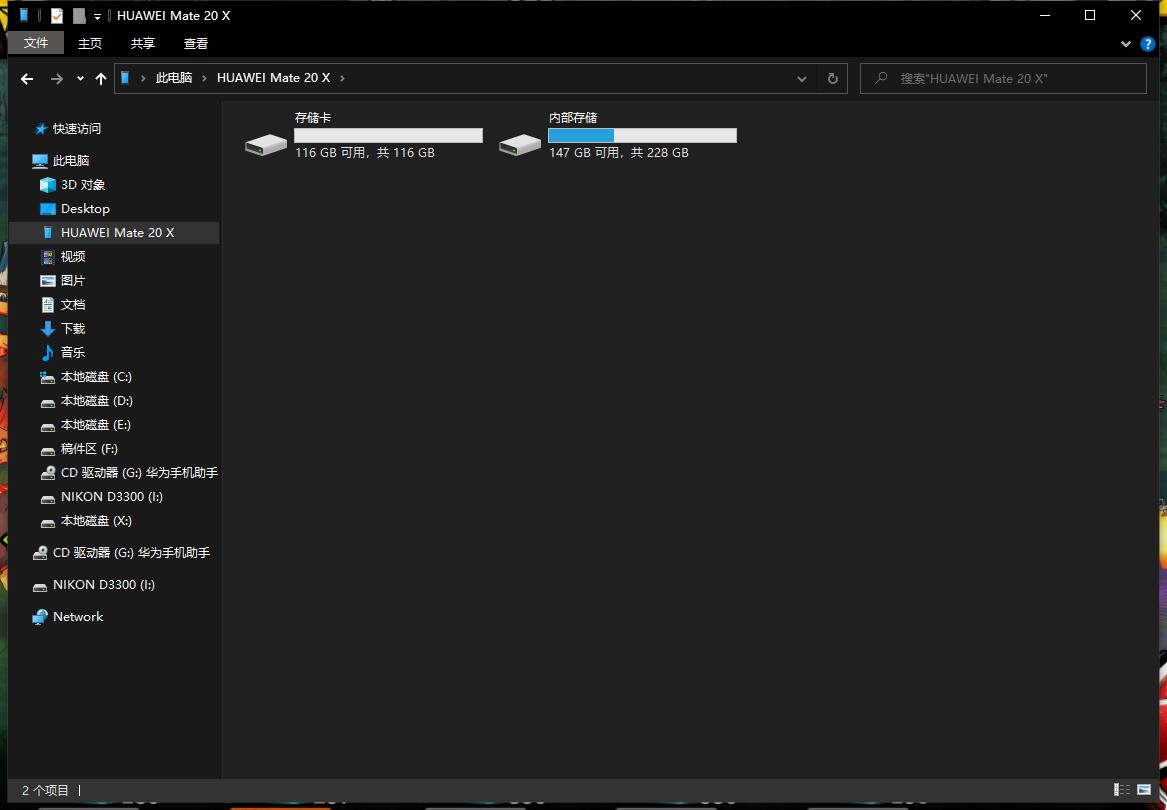Image resolution: width=1167 pixels, height=810 pixels.
Task: Click the 图片 picture icon
Action: click(x=48, y=281)
